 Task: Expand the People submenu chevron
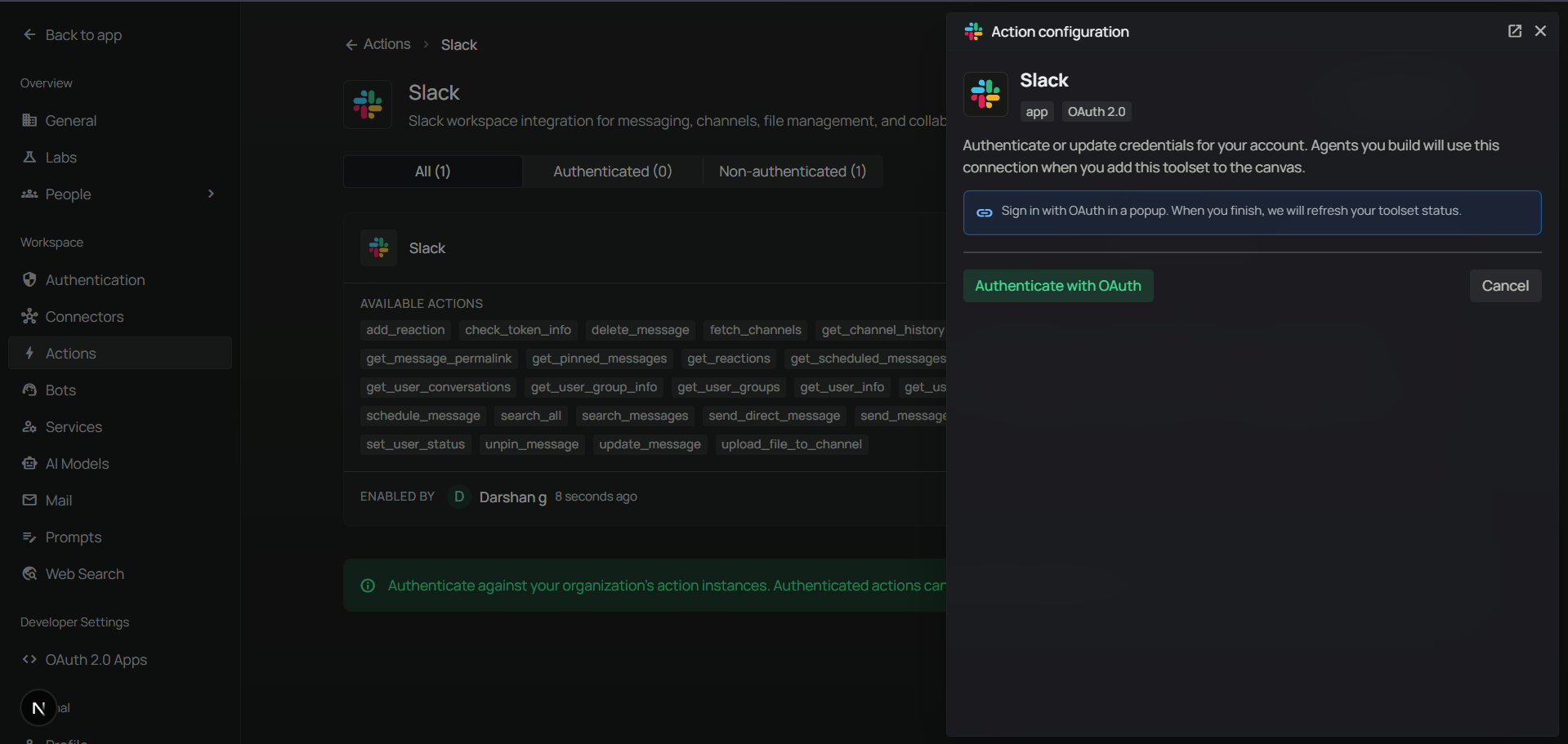[211, 194]
